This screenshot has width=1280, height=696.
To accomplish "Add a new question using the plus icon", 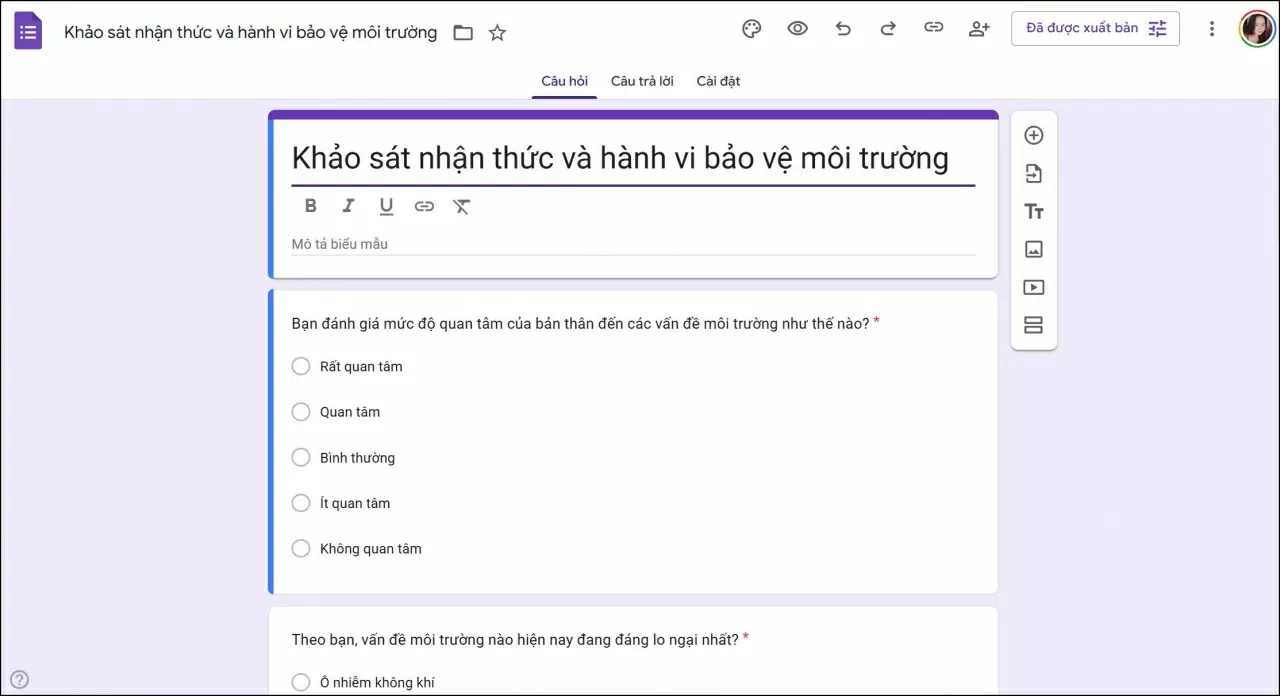I will 1033,134.
